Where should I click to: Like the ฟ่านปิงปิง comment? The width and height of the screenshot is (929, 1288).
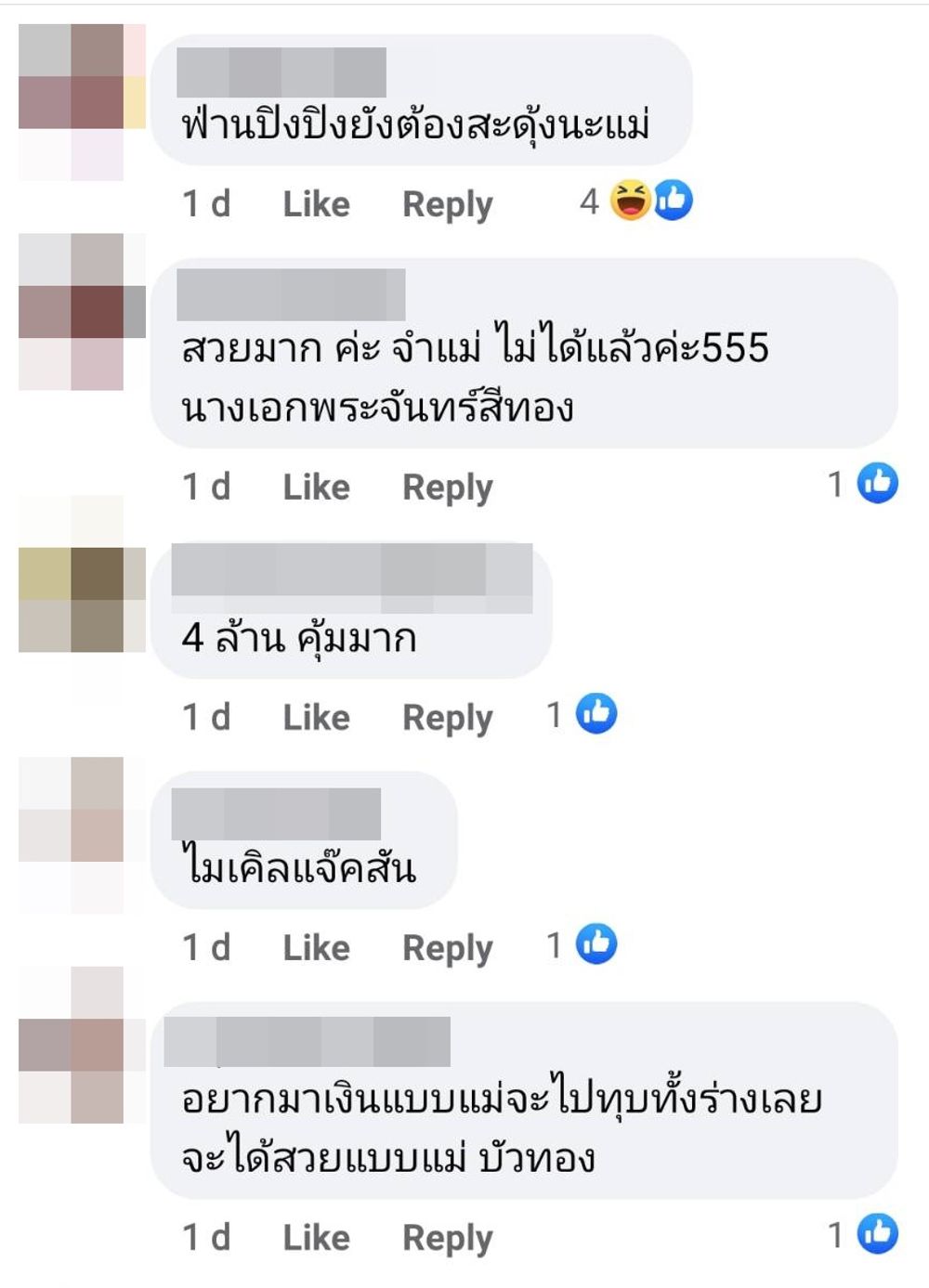[316, 204]
